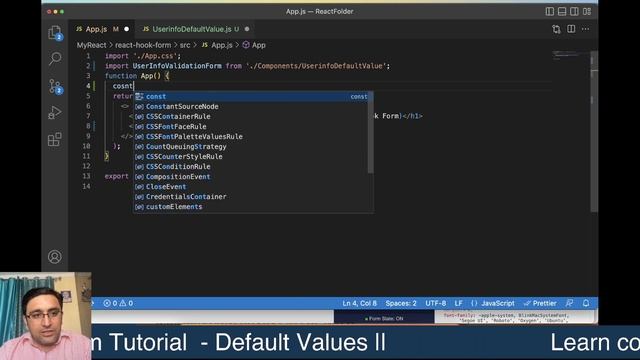Screen dimensions: 640x360
Task: Select react-hook-form in the breadcrumb
Action: click(x=143, y=45)
